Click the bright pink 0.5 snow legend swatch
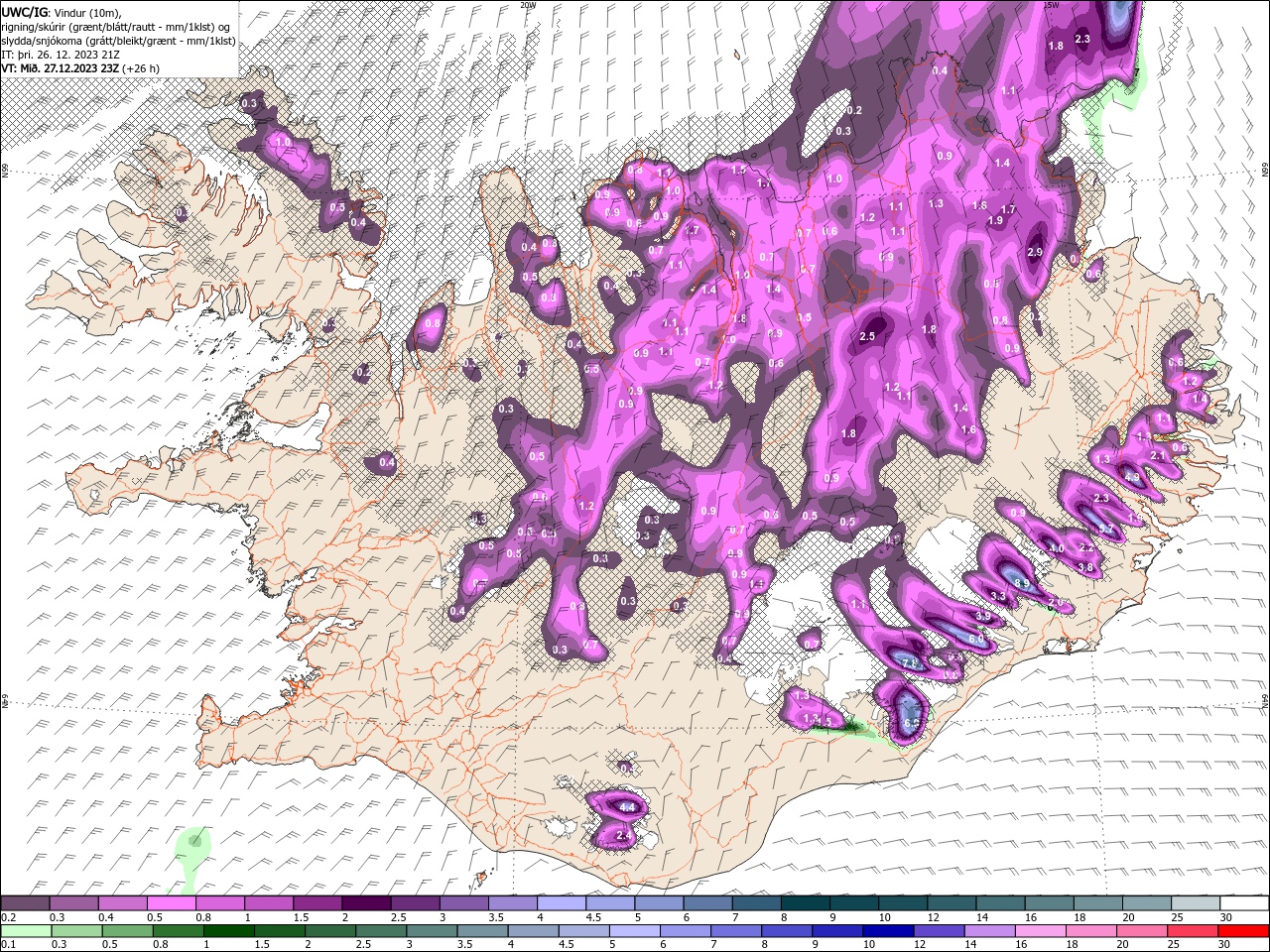 click(x=171, y=903)
